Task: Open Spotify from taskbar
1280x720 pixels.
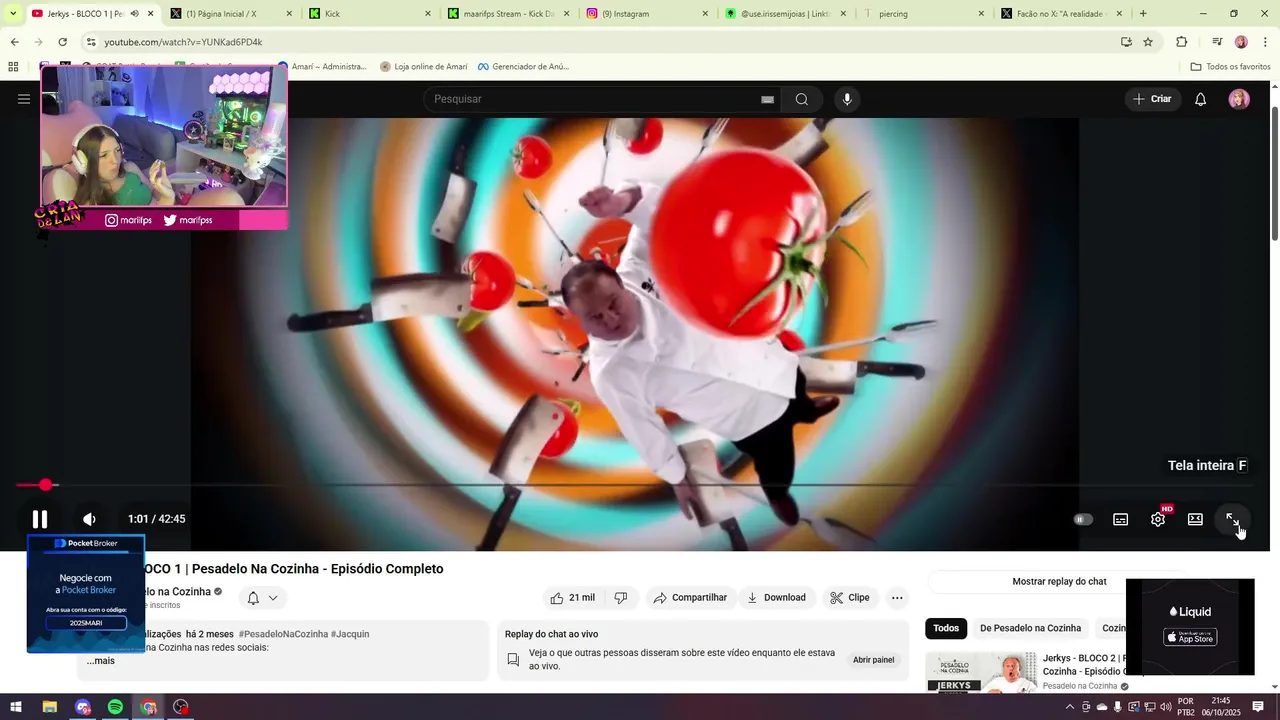Action: pos(115,707)
